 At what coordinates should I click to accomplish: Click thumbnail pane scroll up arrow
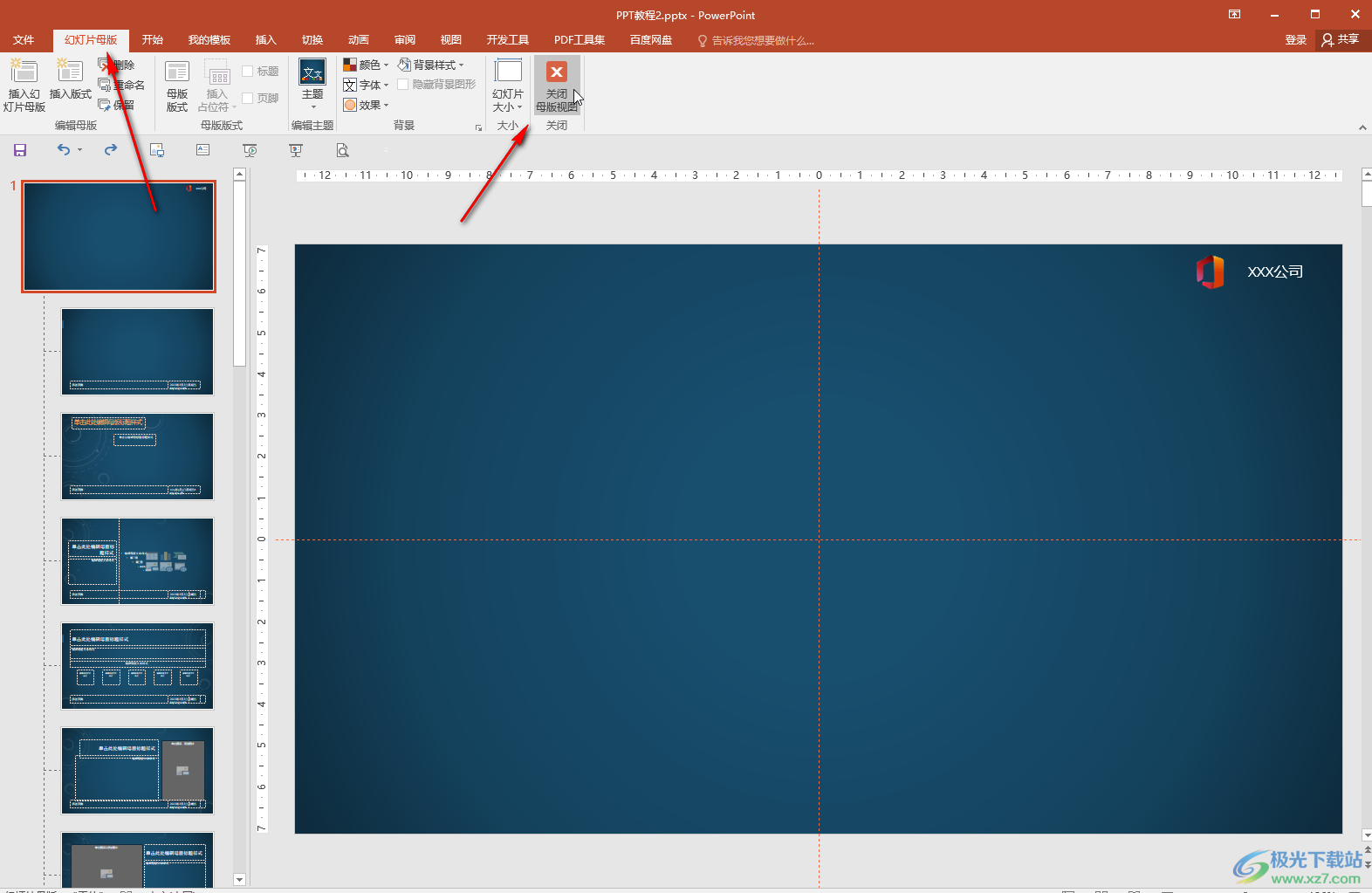[240, 175]
